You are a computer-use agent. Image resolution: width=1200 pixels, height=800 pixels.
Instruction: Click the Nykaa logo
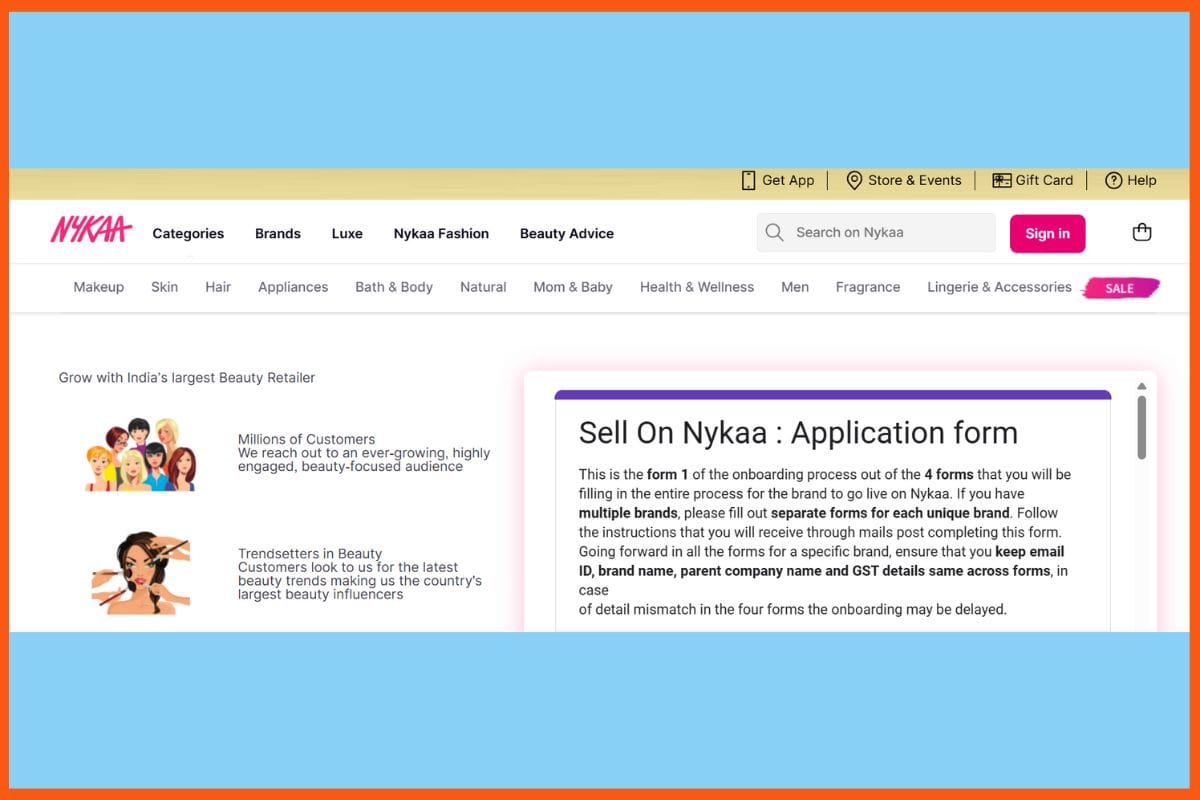point(91,231)
